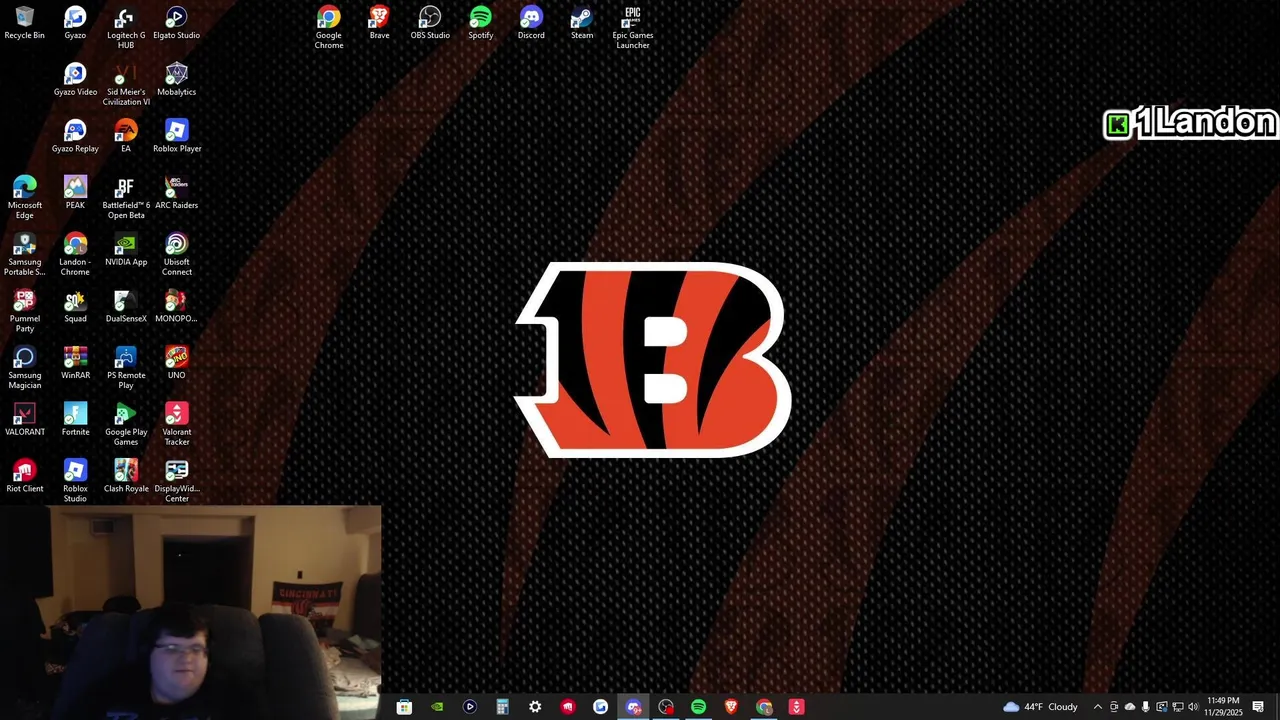Open the EA app desktop icon

[x=126, y=137]
